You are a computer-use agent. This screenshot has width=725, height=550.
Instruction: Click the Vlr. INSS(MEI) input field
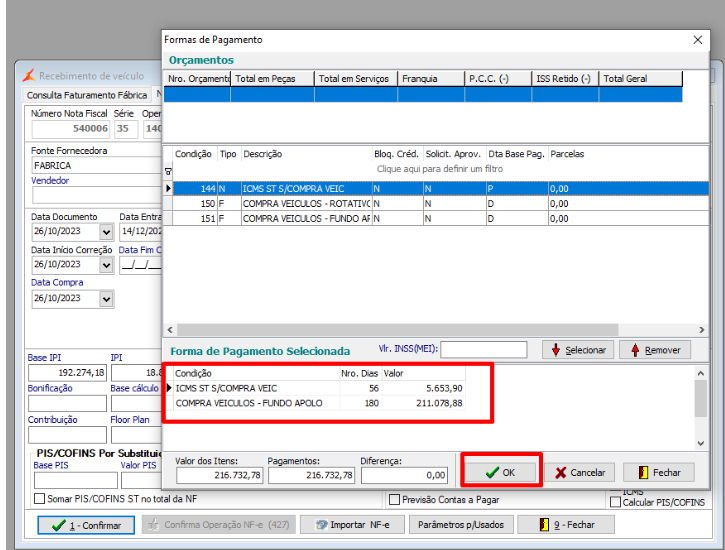[484, 350]
